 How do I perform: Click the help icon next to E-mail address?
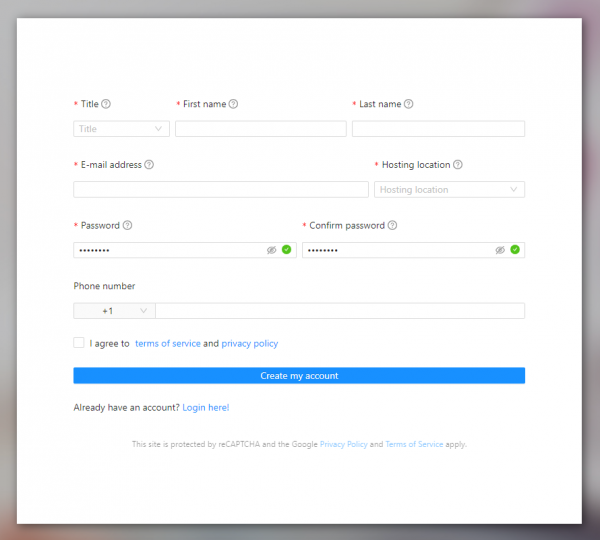point(149,165)
